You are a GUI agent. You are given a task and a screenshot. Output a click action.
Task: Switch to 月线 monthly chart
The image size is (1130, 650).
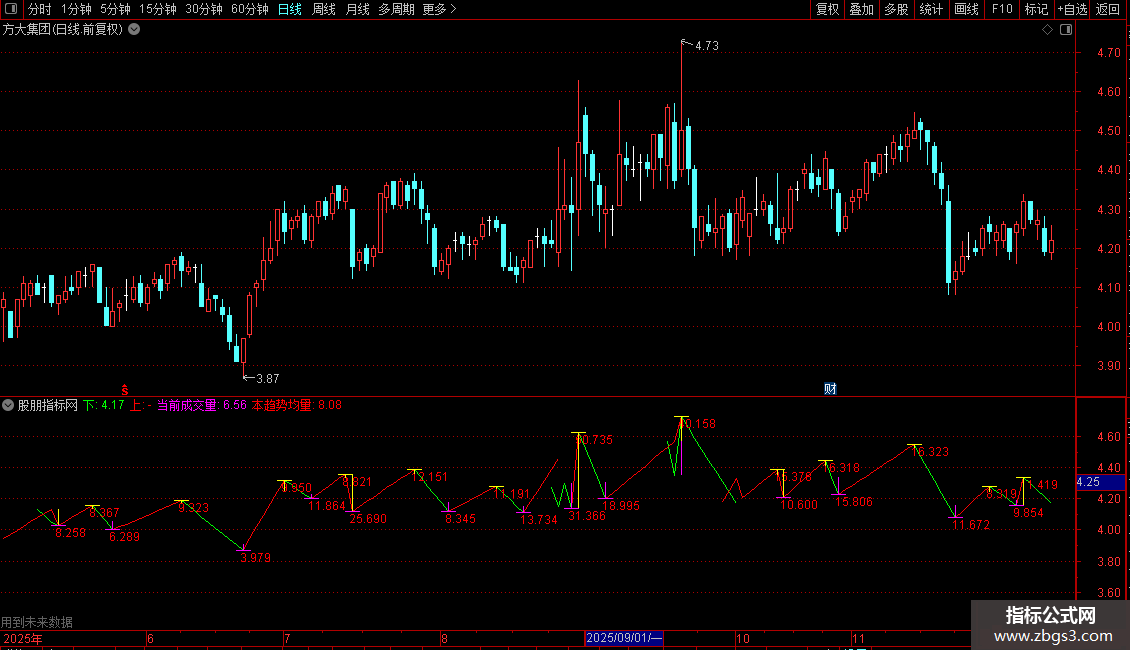point(357,9)
